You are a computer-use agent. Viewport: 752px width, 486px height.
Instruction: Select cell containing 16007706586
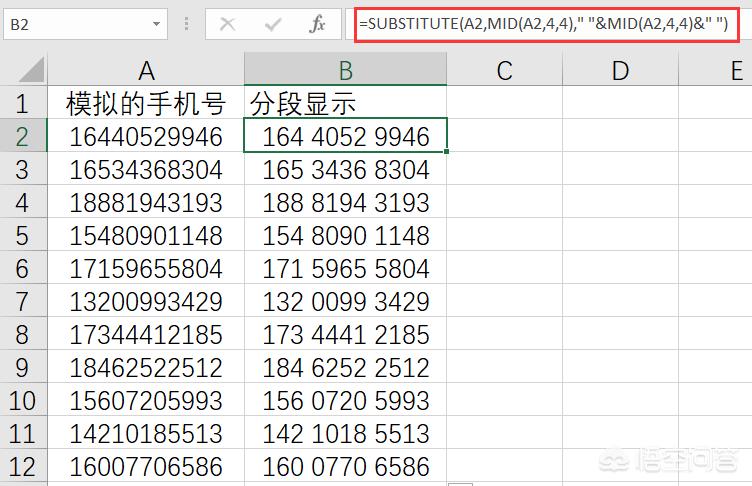(146, 466)
